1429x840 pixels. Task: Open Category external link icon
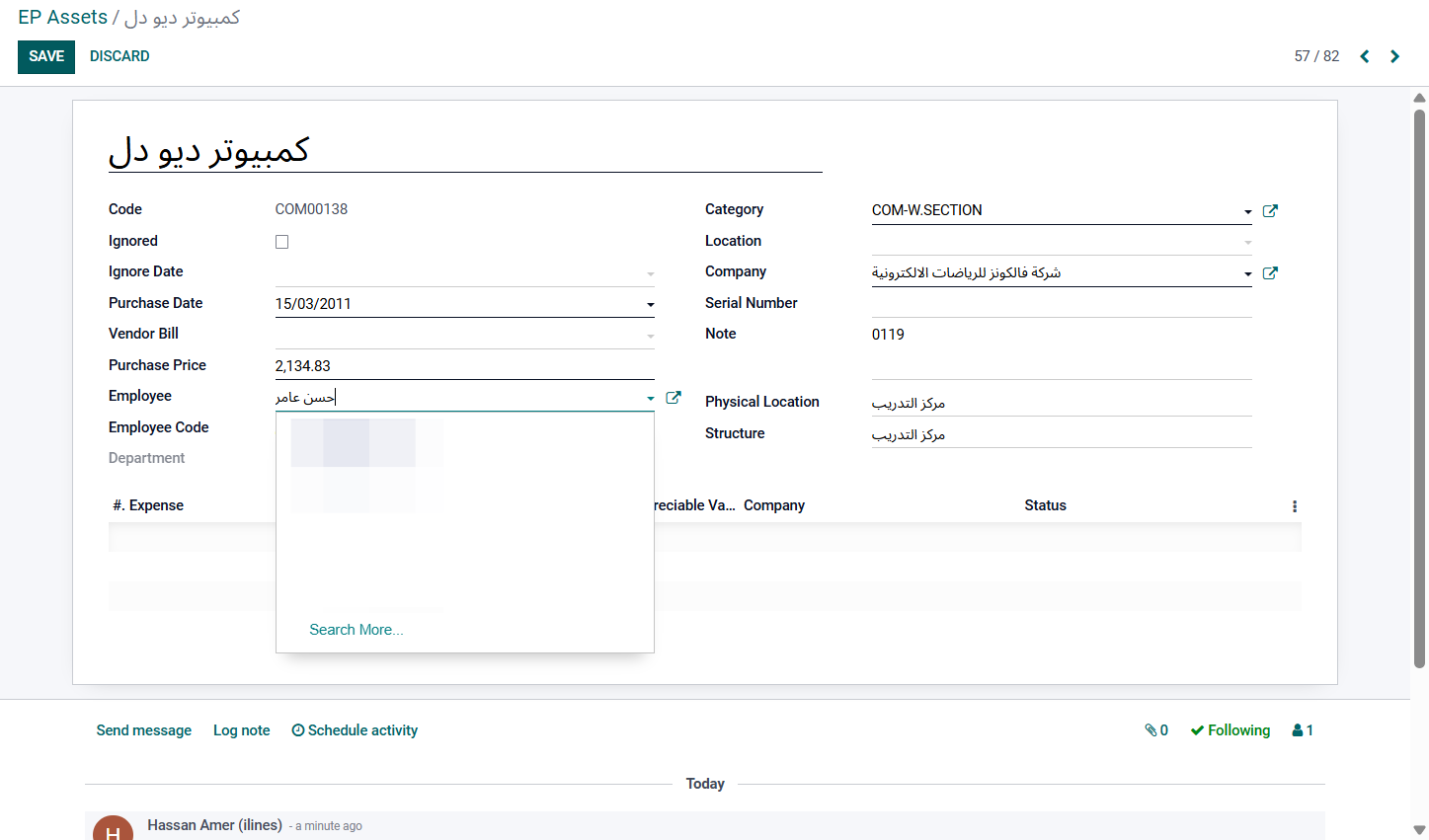pos(1270,210)
